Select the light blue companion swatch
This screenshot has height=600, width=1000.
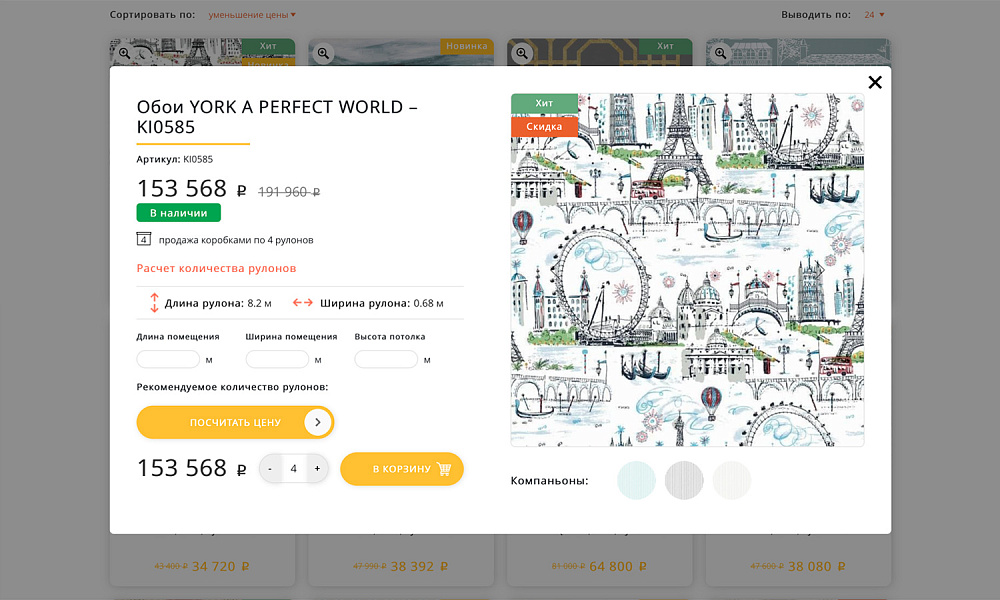pos(636,480)
